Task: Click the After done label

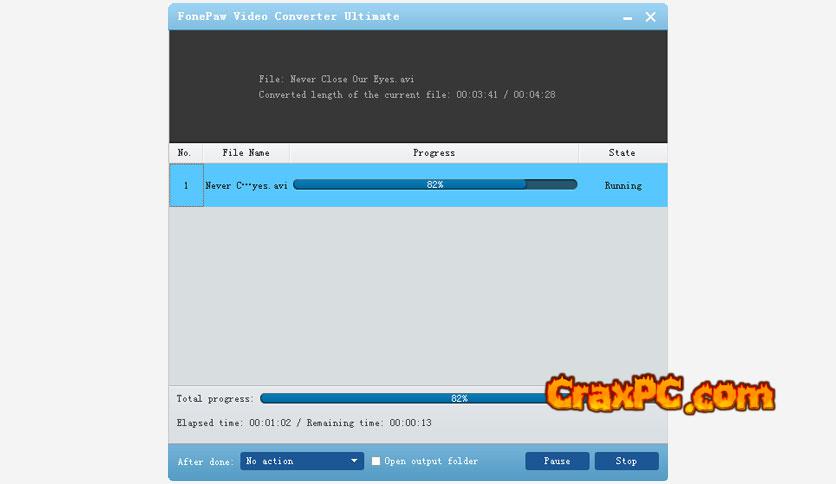Action: click(x=206, y=462)
